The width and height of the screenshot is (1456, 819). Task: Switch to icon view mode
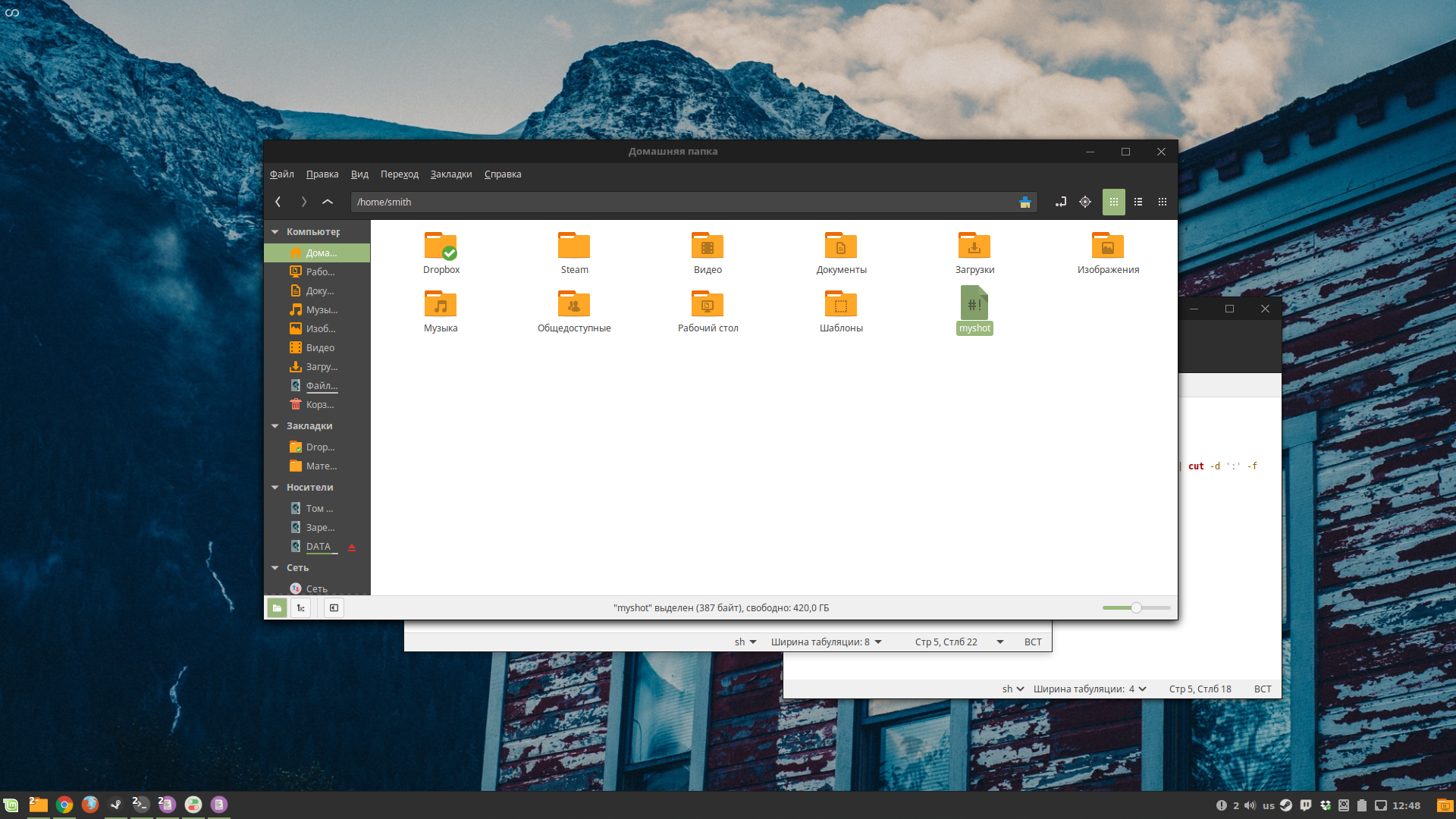(x=1113, y=202)
